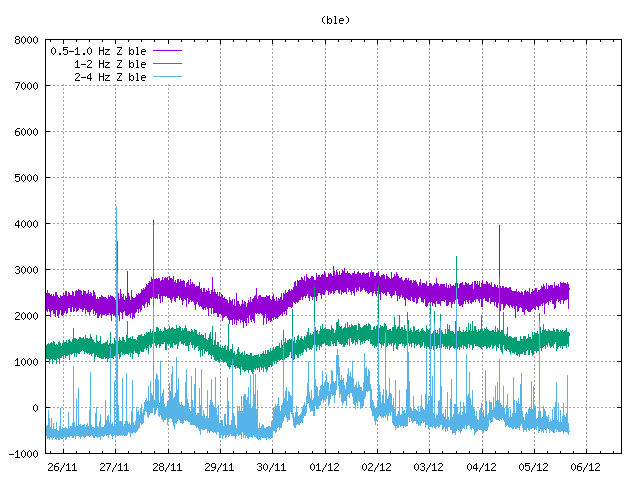Click the tall spike peak just before 28/11

pos(153,223)
